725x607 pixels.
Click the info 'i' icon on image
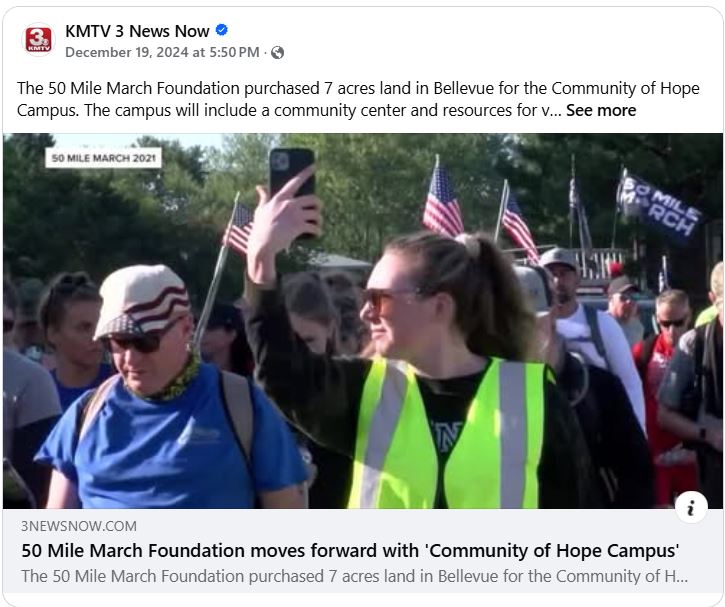coord(691,508)
